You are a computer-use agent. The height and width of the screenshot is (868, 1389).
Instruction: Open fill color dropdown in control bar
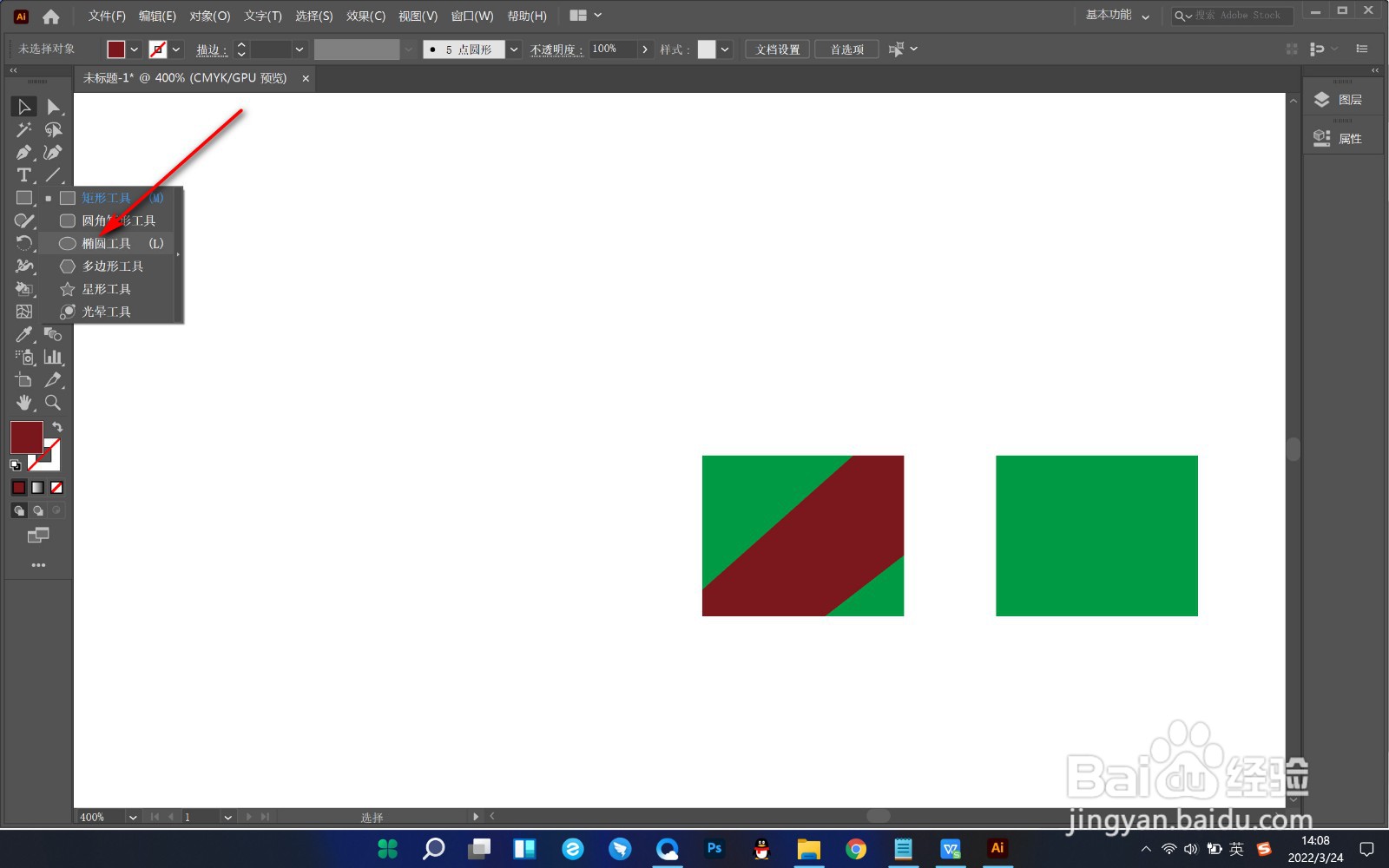[x=135, y=49]
